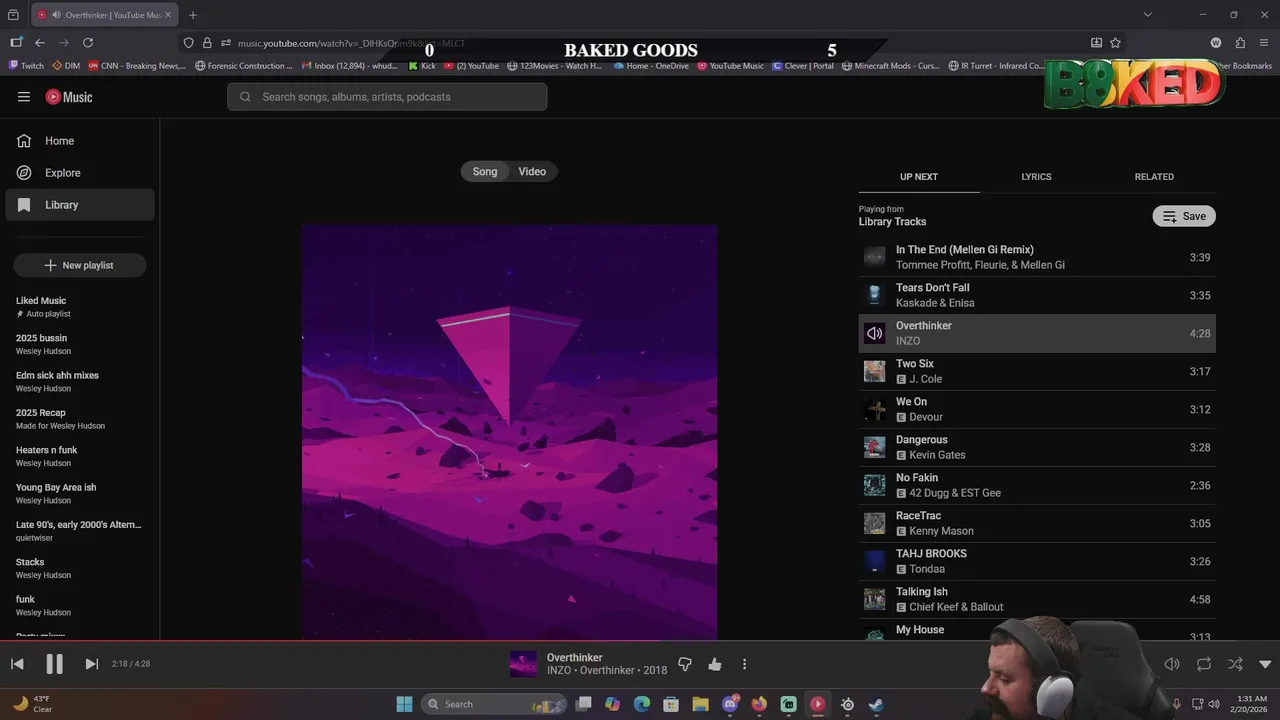Open the LYRICS tab

(x=1036, y=177)
